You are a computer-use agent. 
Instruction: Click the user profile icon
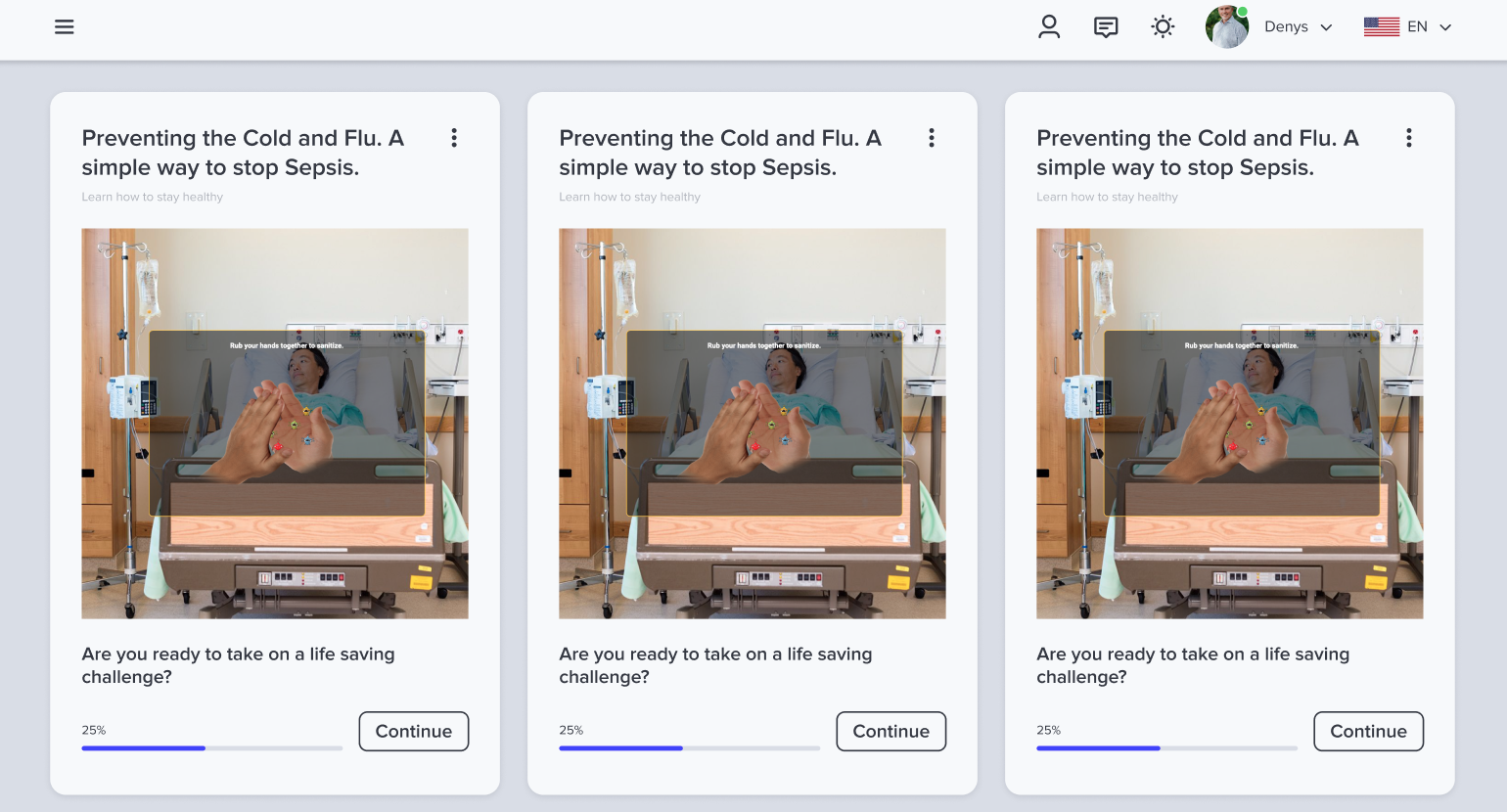pos(1049,26)
